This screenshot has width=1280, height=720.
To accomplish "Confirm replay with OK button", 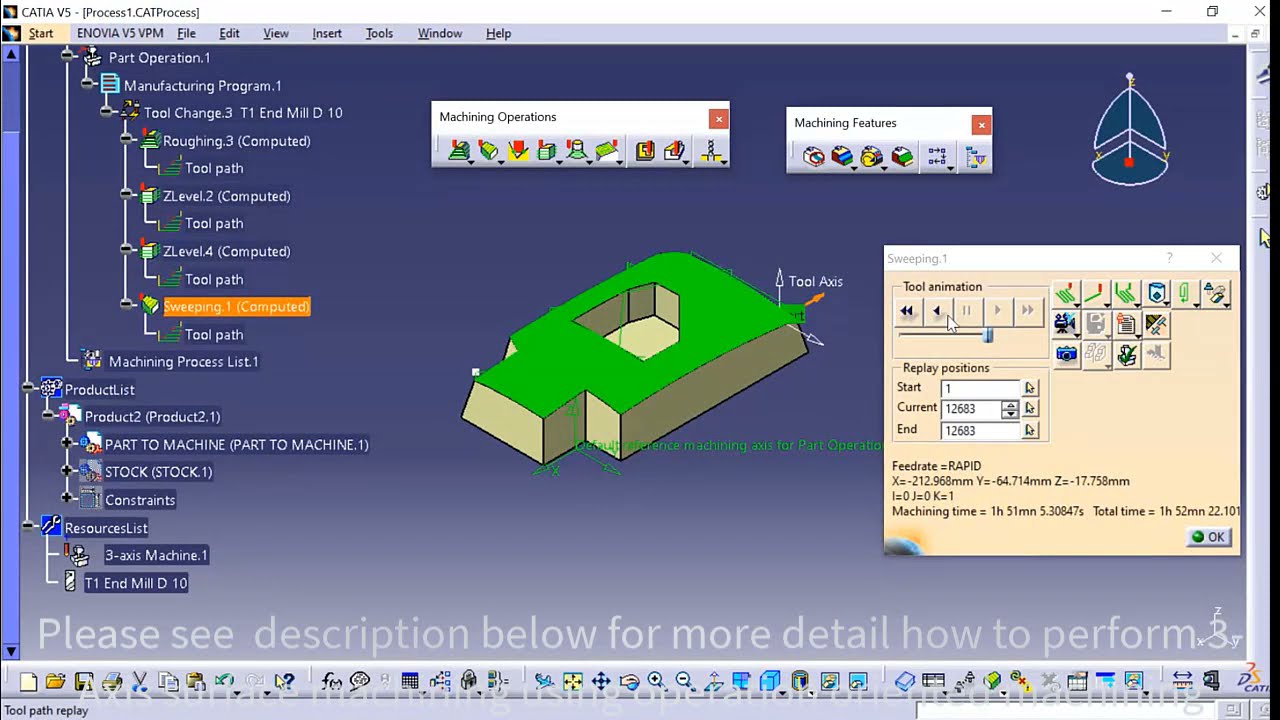I will pyautogui.click(x=1208, y=537).
